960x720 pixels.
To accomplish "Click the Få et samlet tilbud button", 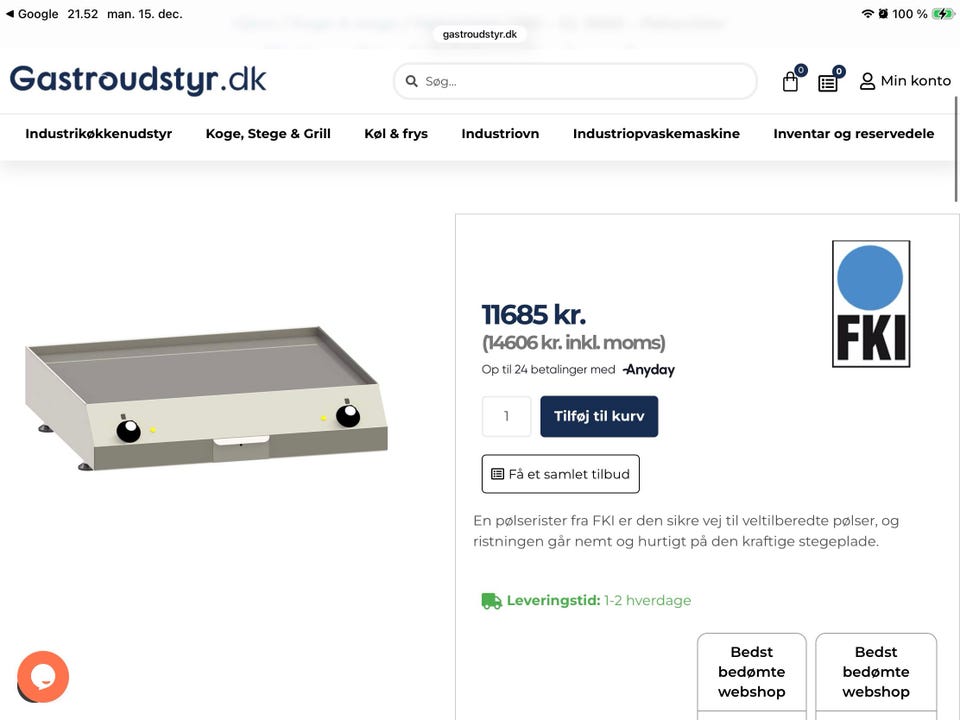I will (x=560, y=474).
